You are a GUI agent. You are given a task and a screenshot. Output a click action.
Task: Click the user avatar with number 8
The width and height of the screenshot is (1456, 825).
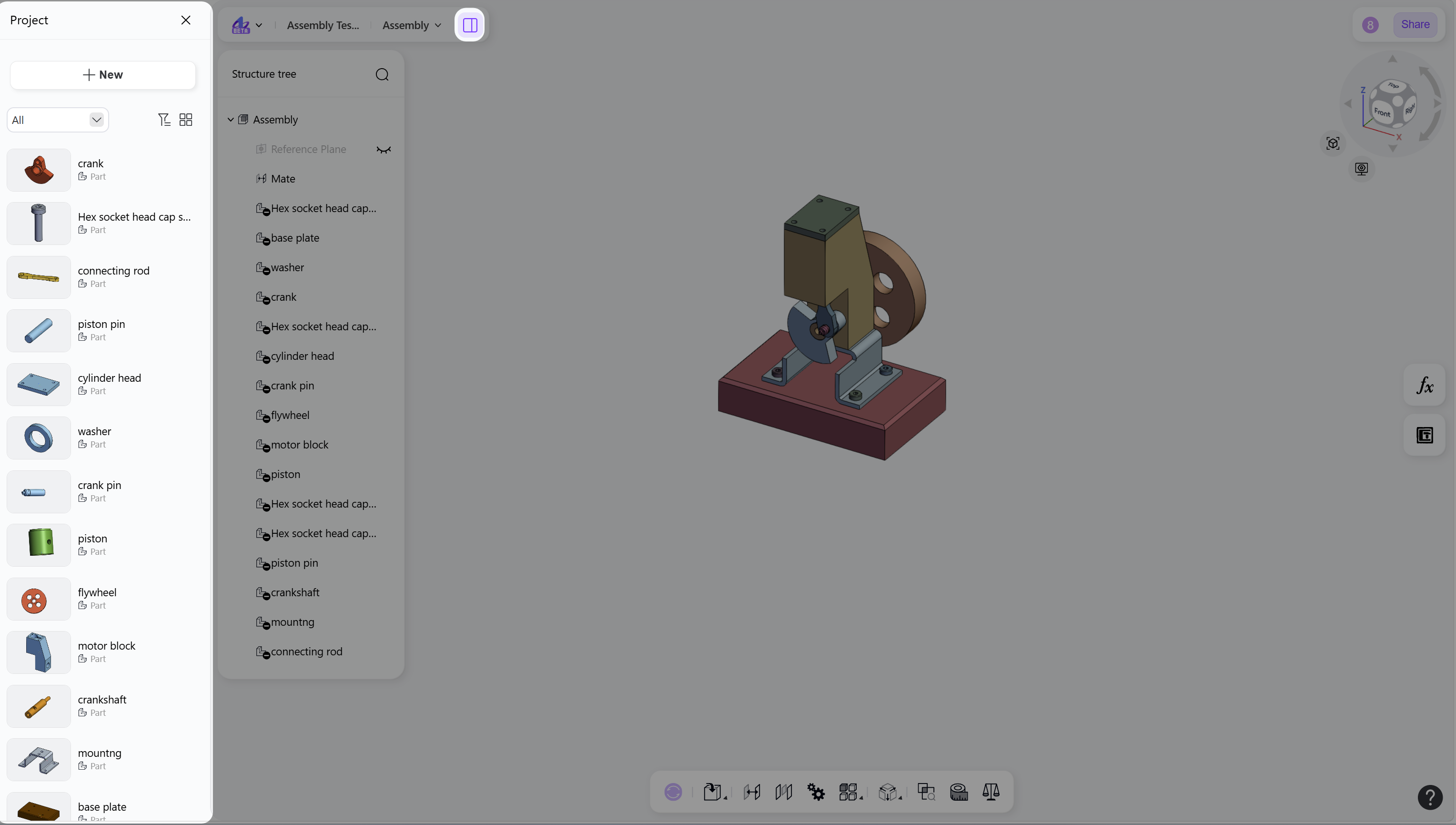pyautogui.click(x=1371, y=25)
